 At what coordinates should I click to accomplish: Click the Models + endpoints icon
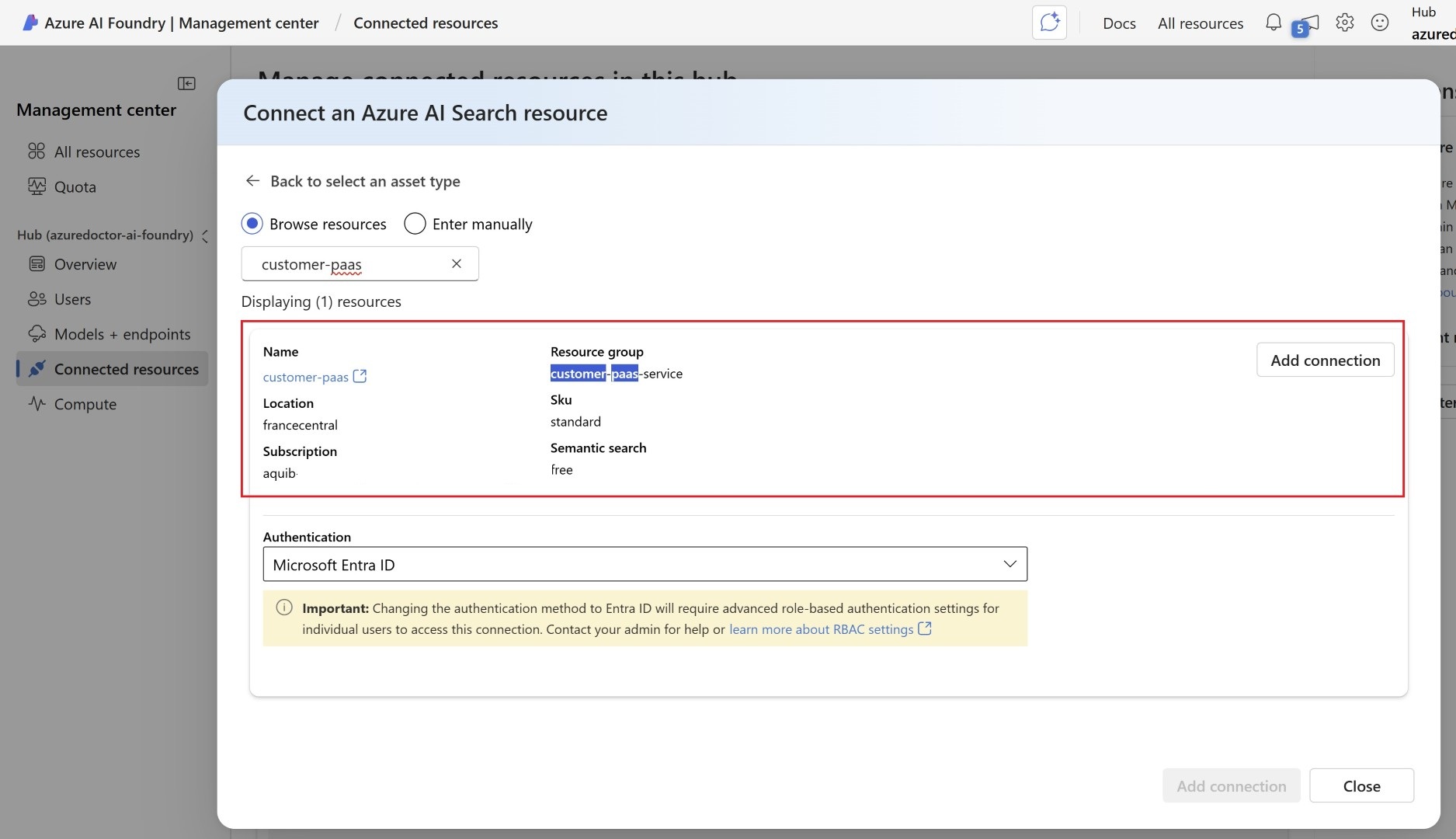pos(36,333)
